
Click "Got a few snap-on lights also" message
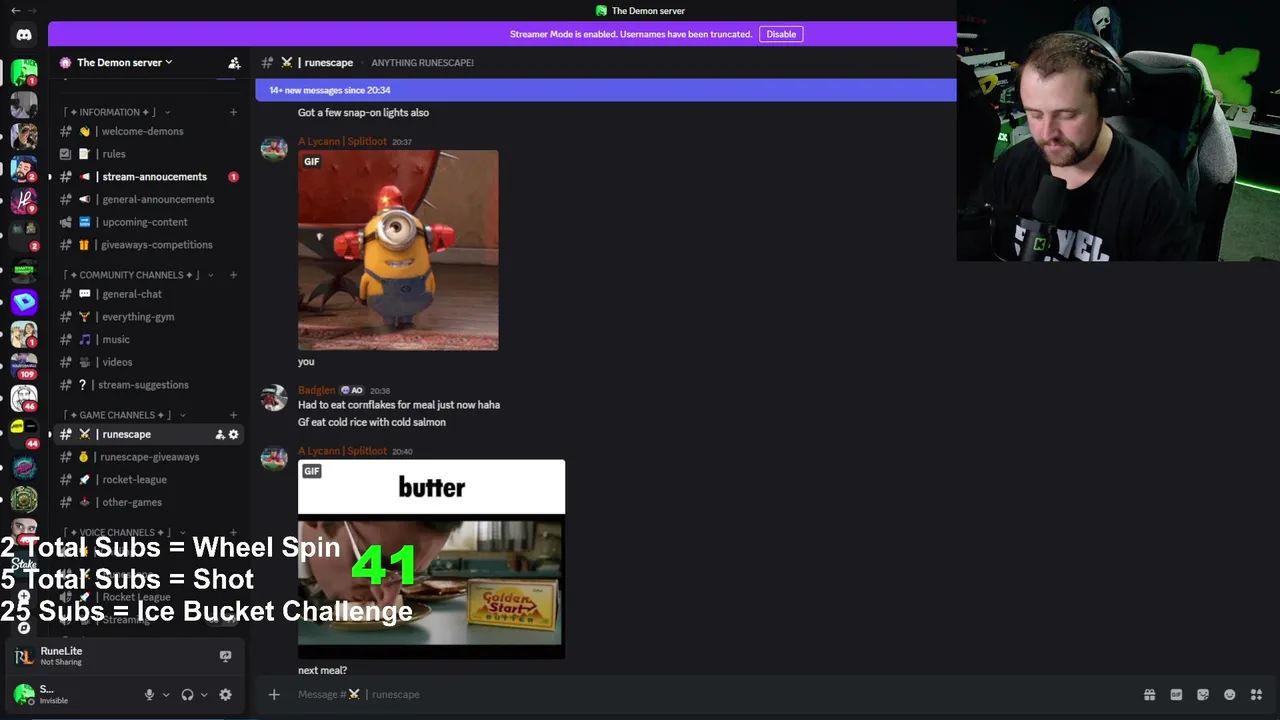click(363, 113)
